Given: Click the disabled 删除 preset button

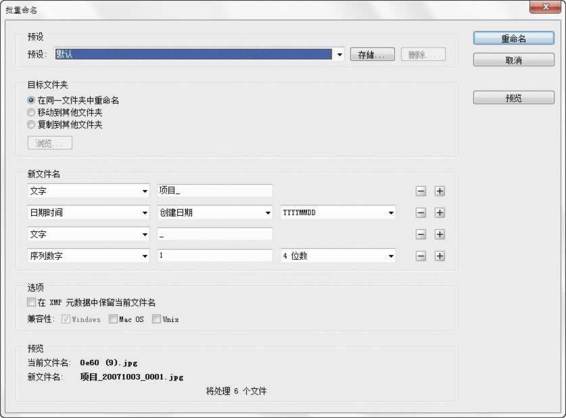Looking at the screenshot, I should point(423,55).
